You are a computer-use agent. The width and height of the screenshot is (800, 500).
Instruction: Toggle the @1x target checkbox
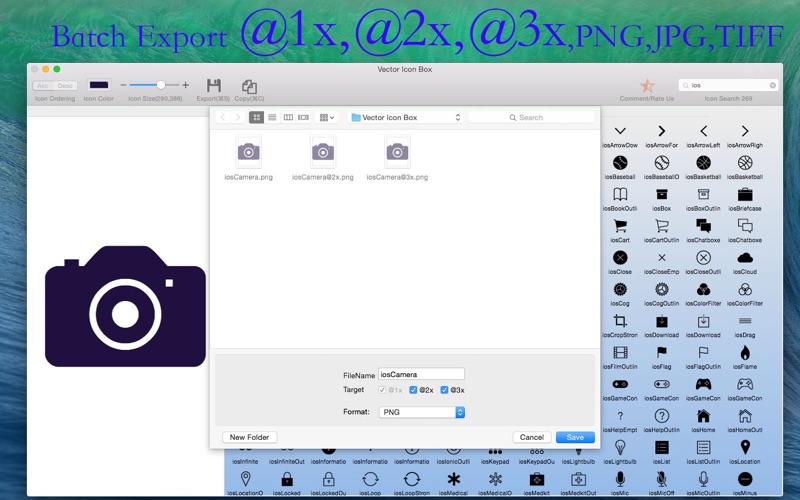click(382, 390)
